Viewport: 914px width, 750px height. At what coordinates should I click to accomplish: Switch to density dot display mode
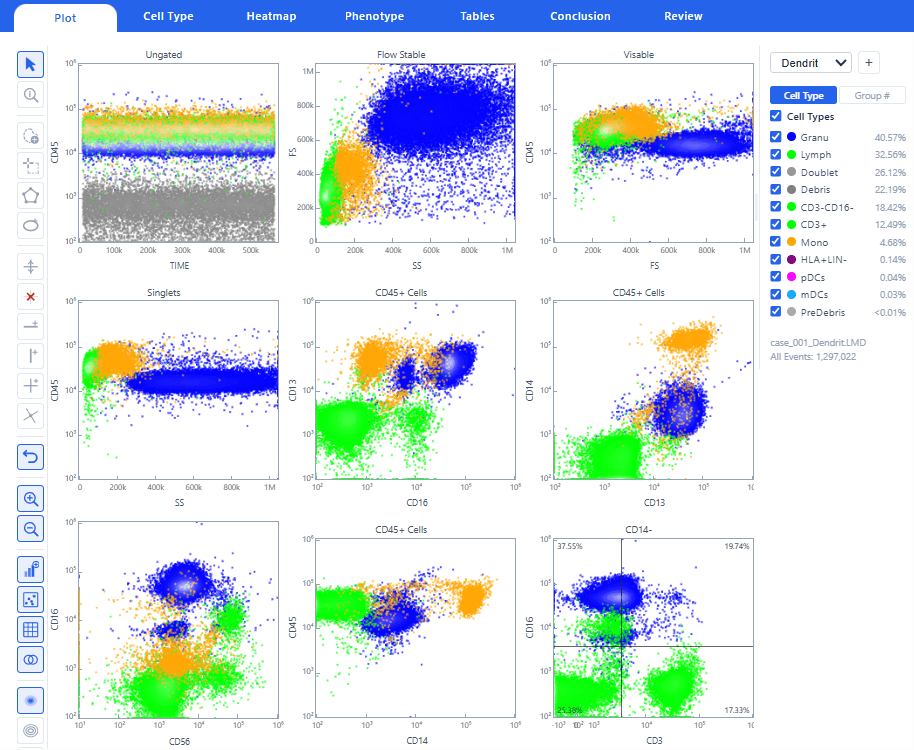click(x=30, y=700)
